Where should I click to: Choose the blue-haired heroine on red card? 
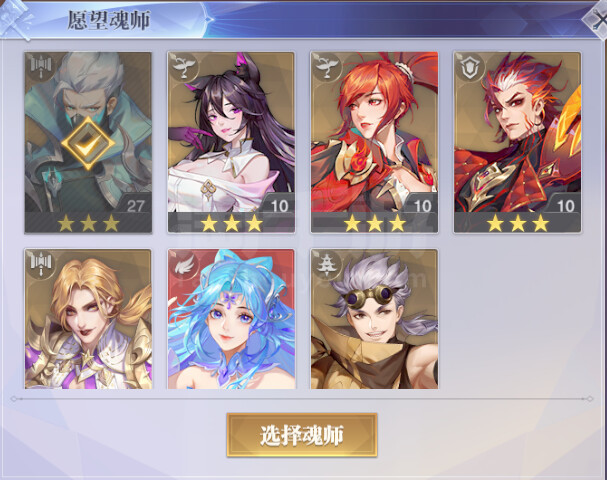pos(231,319)
